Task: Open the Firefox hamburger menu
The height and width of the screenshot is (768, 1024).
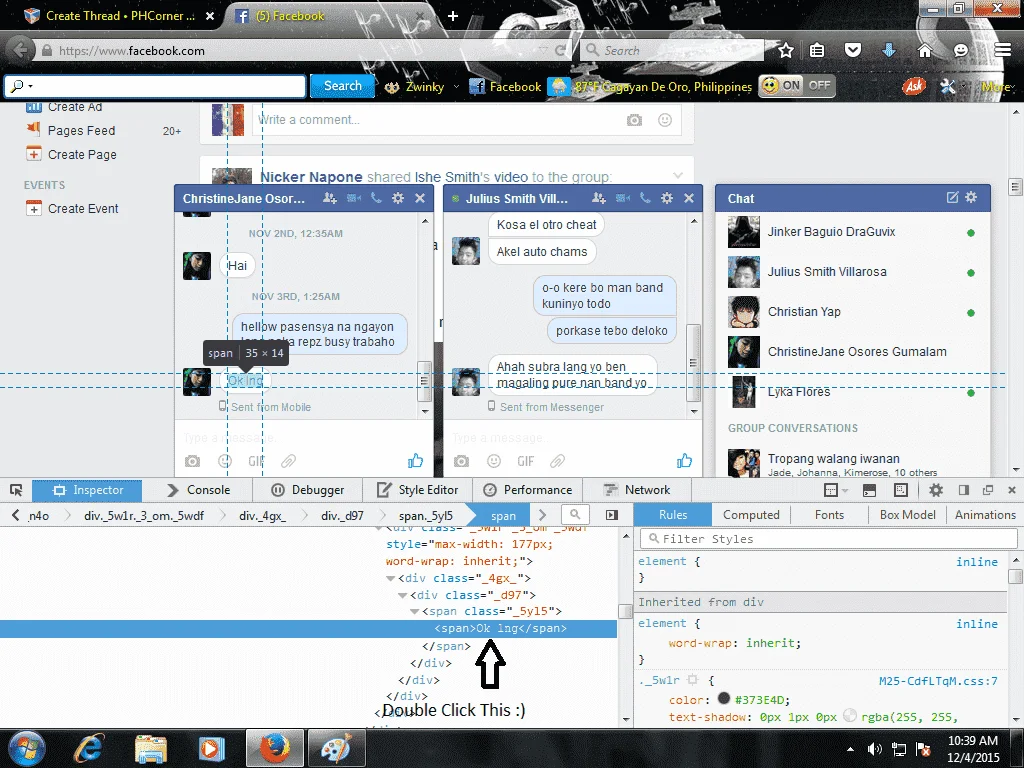Action: click(1002, 50)
